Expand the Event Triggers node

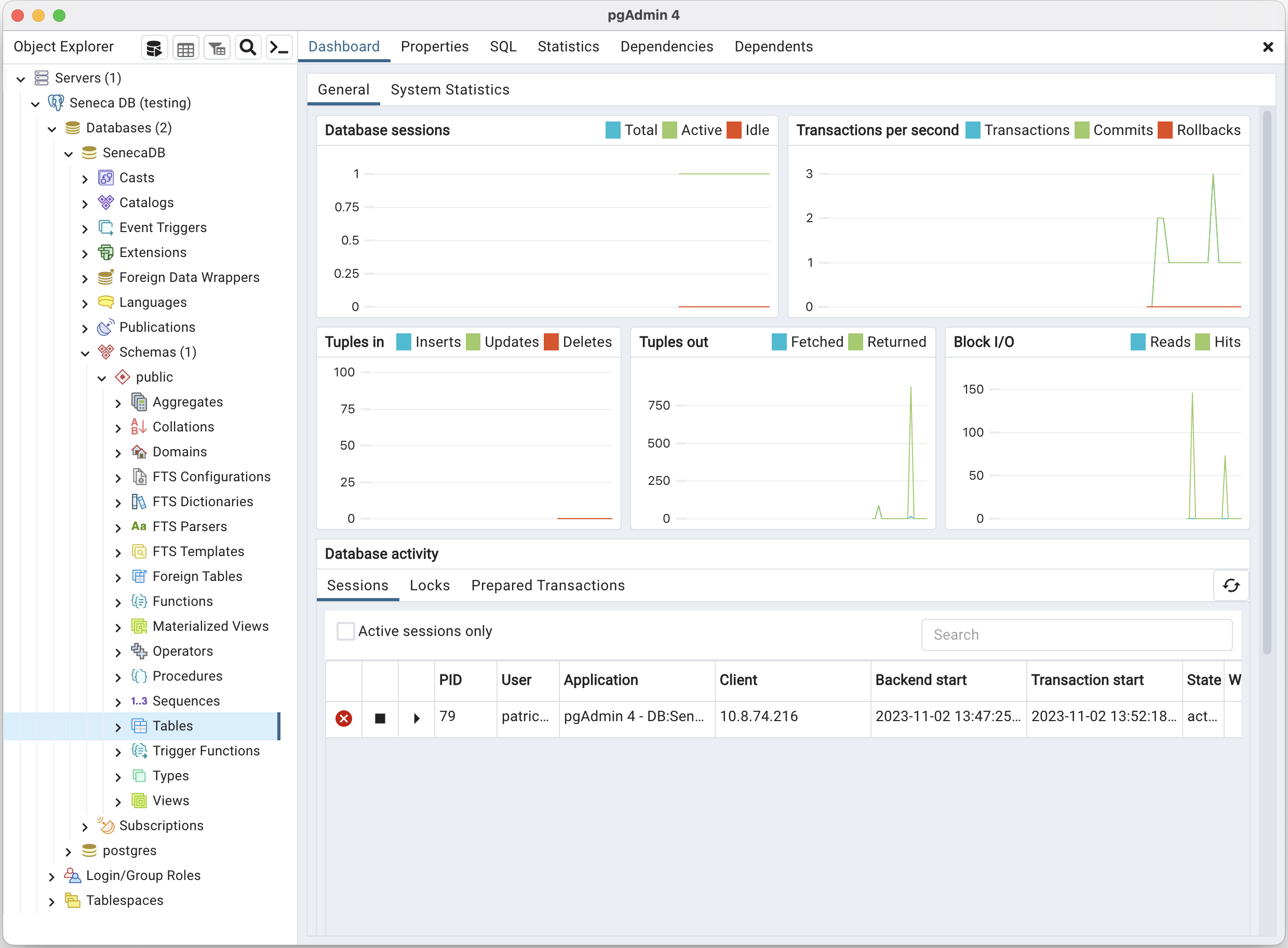click(85, 228)
